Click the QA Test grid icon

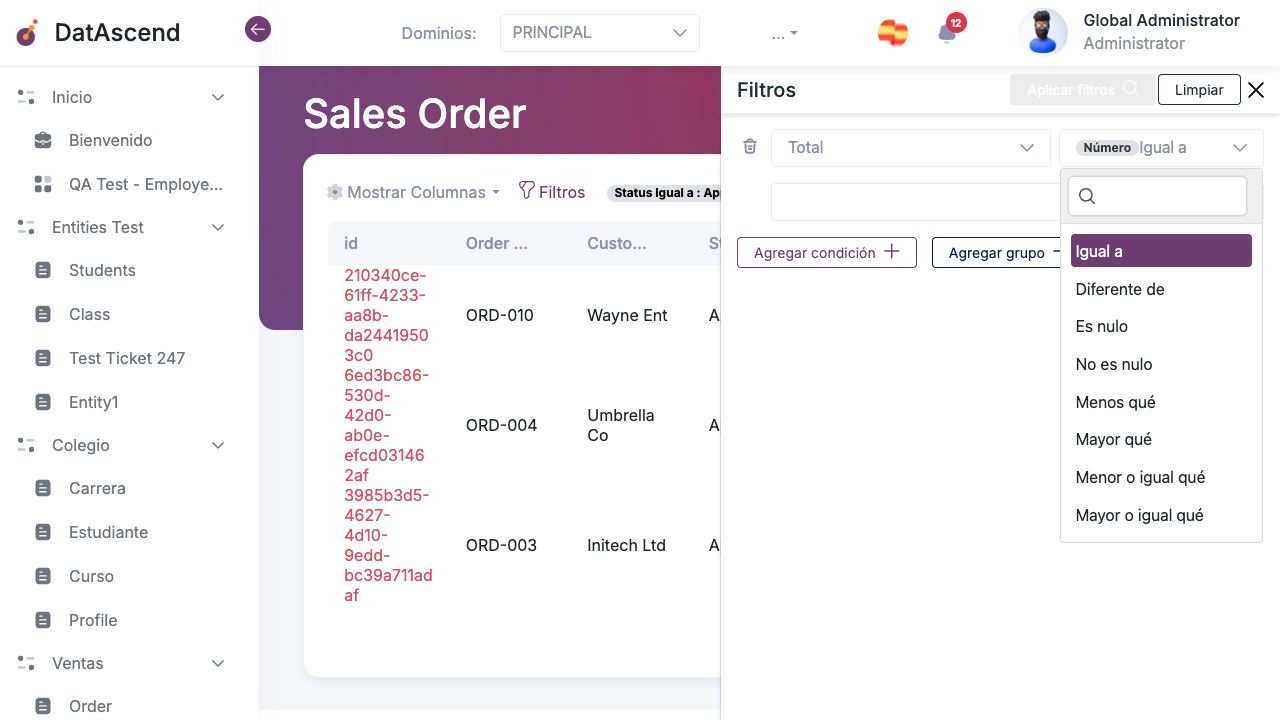[x=43, y=184]
